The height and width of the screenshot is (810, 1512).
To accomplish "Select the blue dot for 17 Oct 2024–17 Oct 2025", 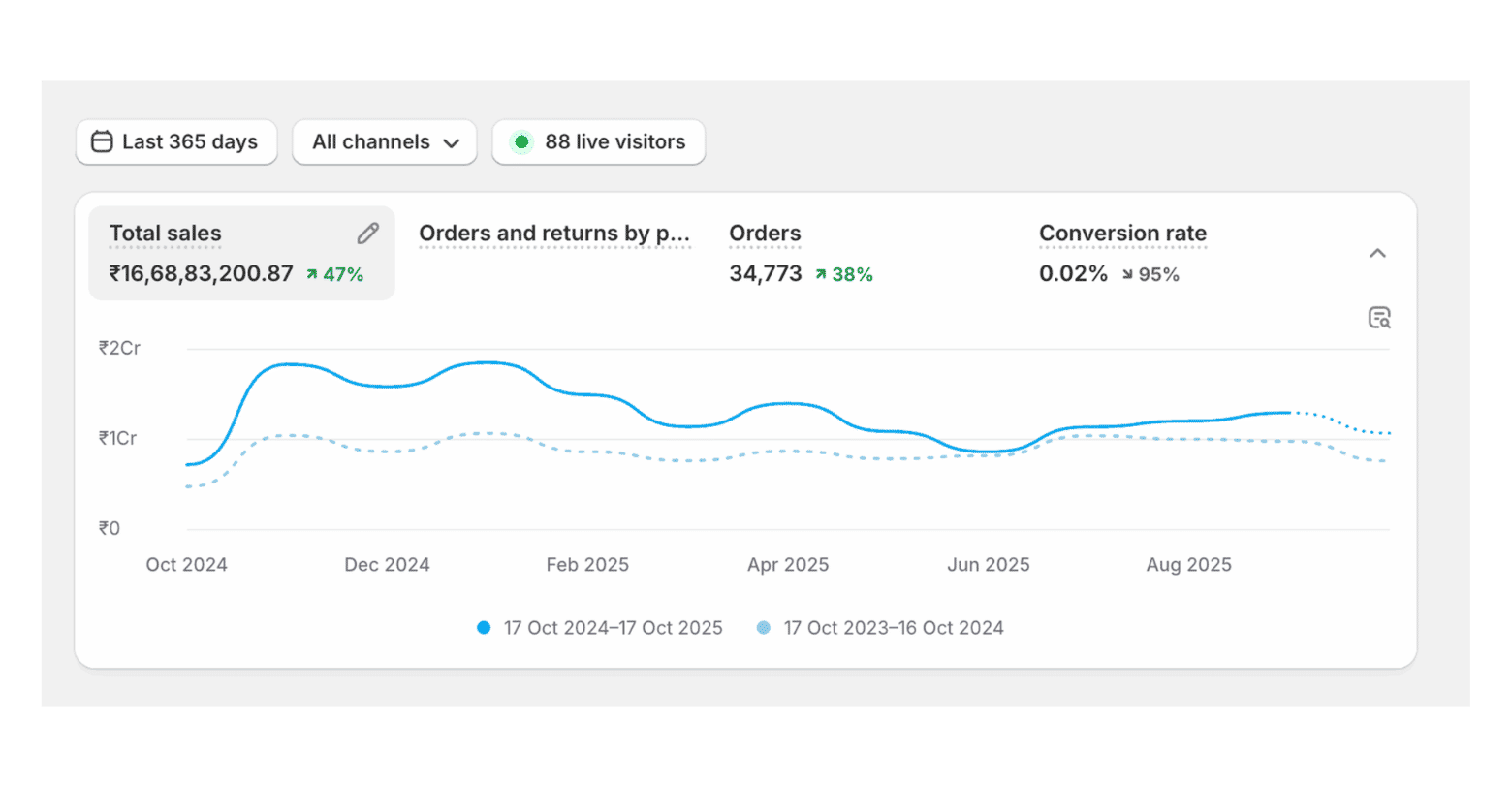I will 484,627.
